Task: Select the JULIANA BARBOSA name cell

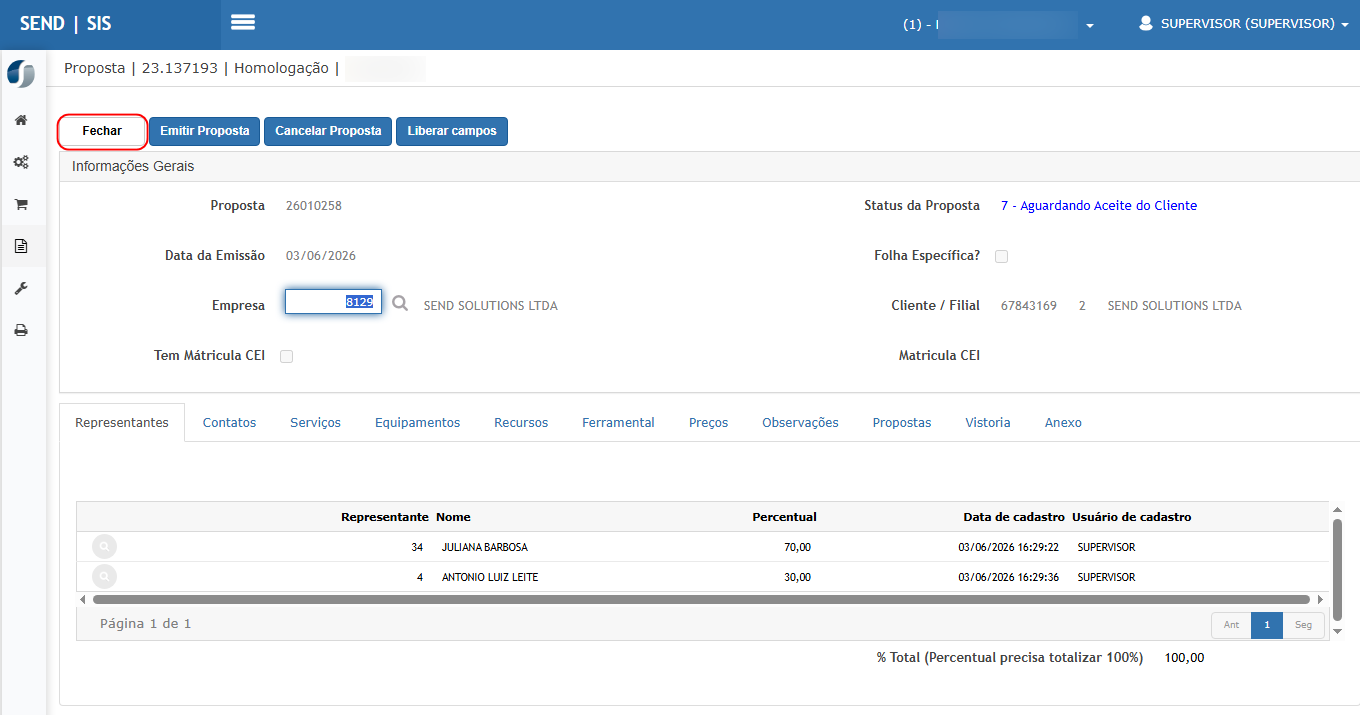Action: [485, 547]
